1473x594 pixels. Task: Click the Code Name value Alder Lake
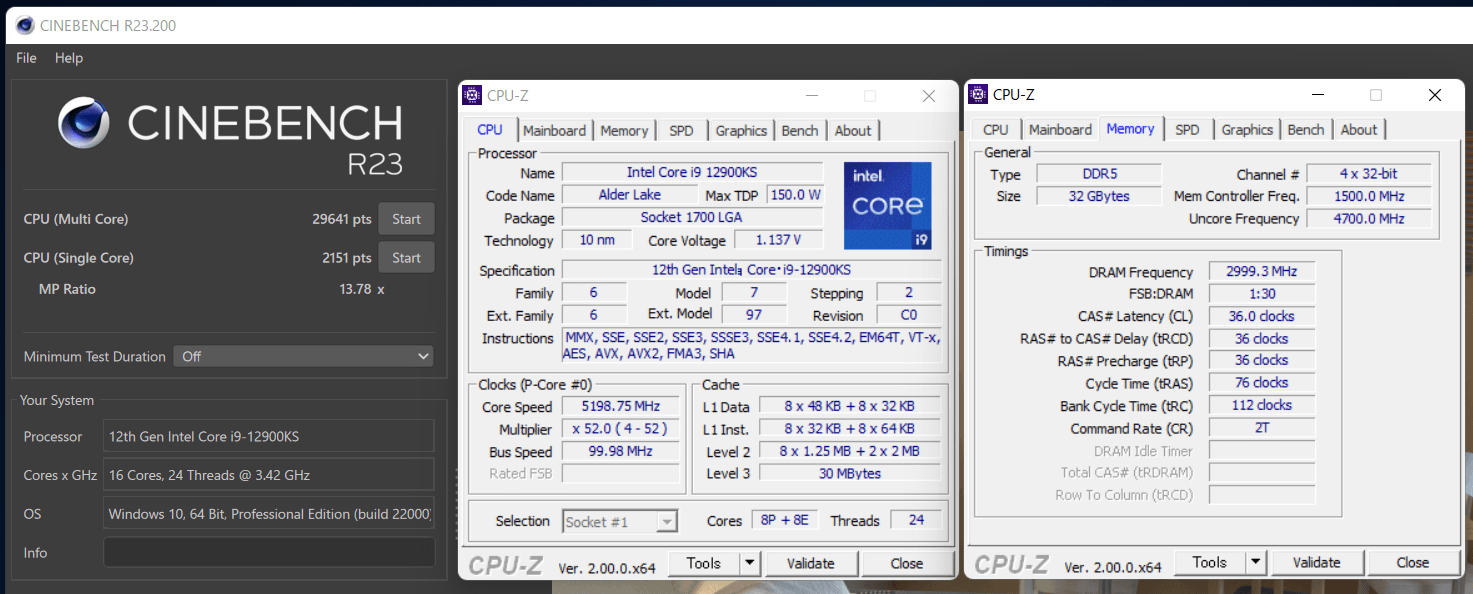[630, 194]
